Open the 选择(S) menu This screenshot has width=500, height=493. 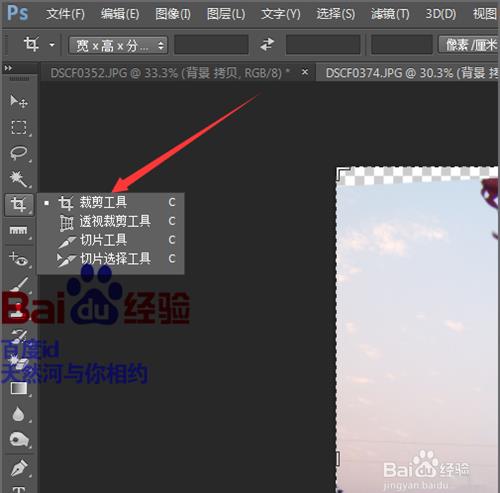(336, 14)
